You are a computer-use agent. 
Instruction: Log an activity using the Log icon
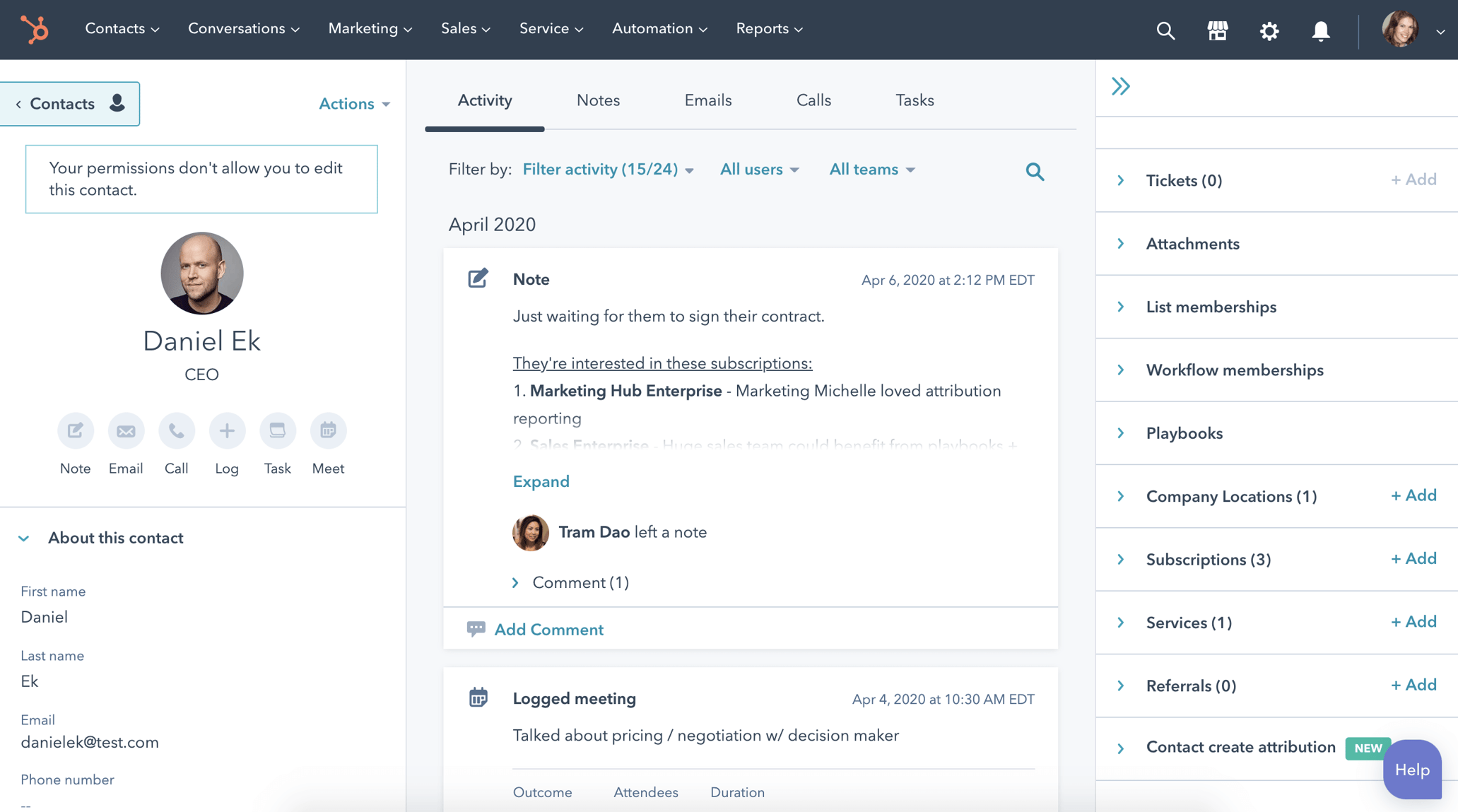coord(227,430)
